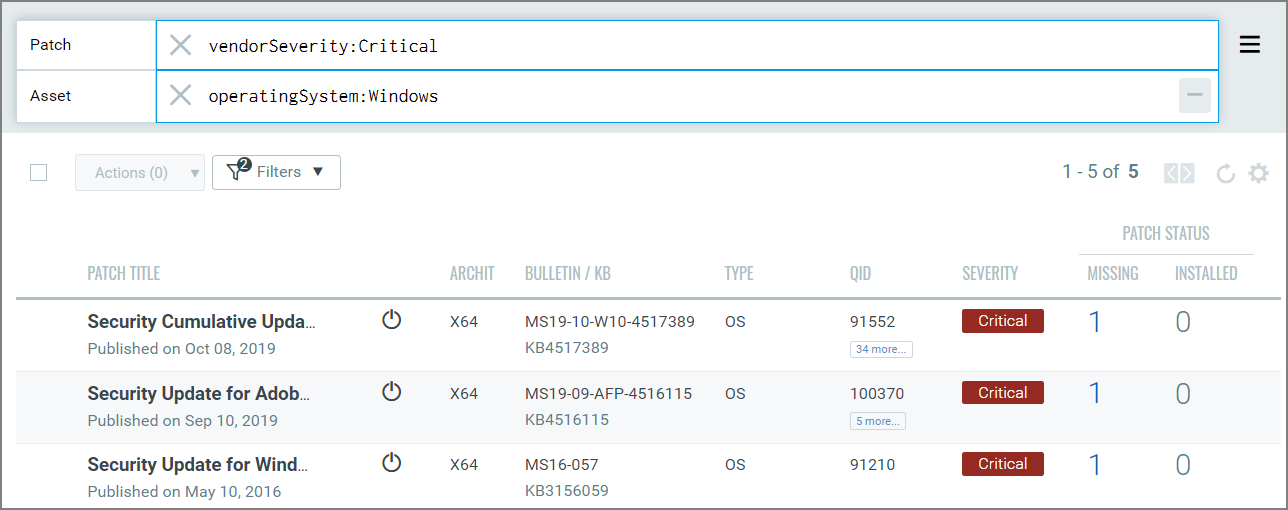Open the Security Cumulative Update patch title
1288x510 pixels.
point(202,322)
